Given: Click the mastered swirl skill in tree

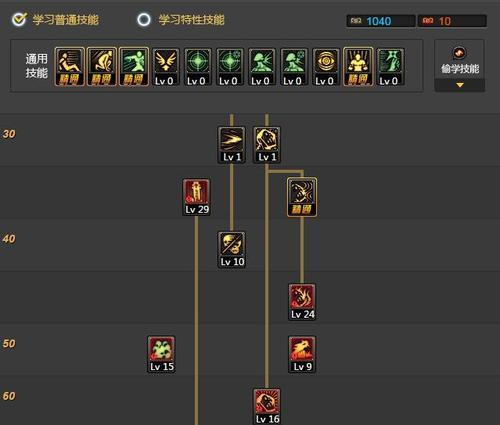Looking at the screenshot, I should coord(302,197).
